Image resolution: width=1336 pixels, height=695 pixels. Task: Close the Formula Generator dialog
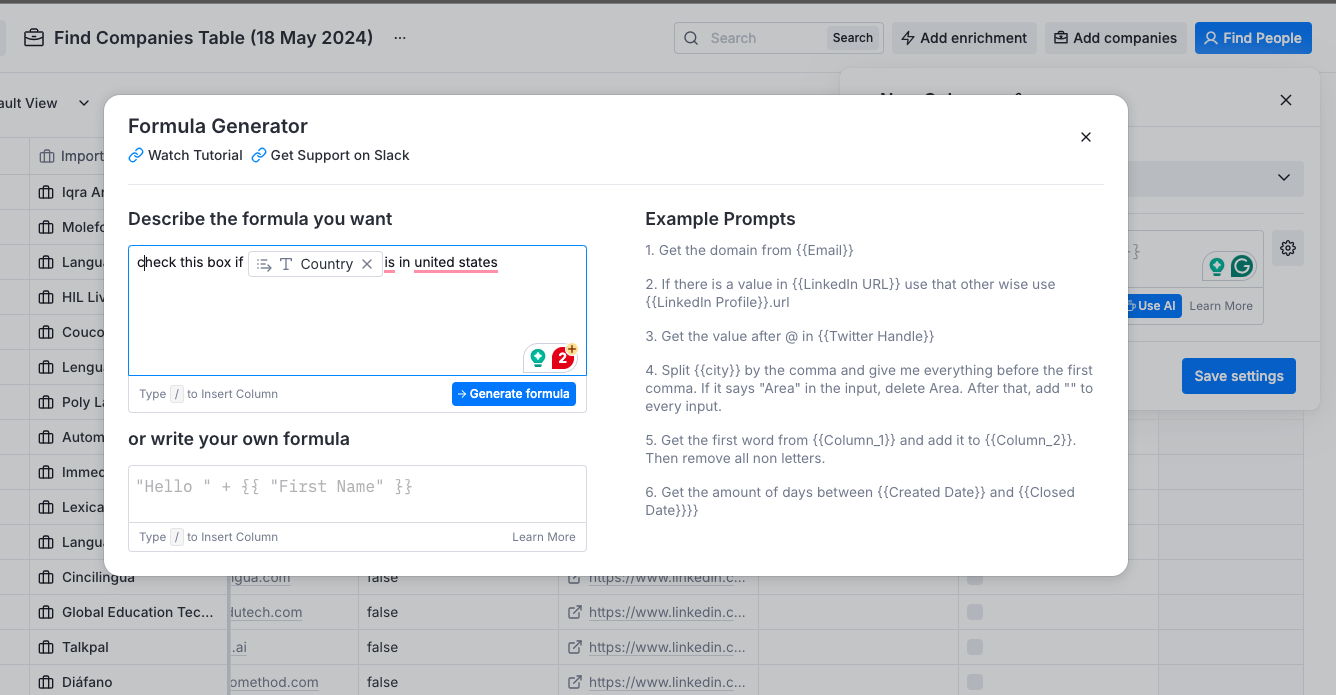tap(1086, 137)
